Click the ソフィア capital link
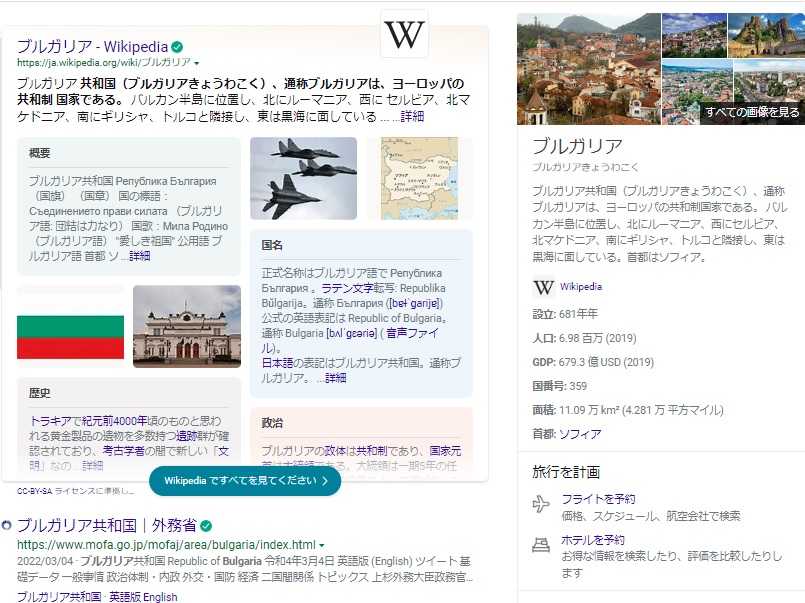 pyautogui.click(x=580, y=434)
